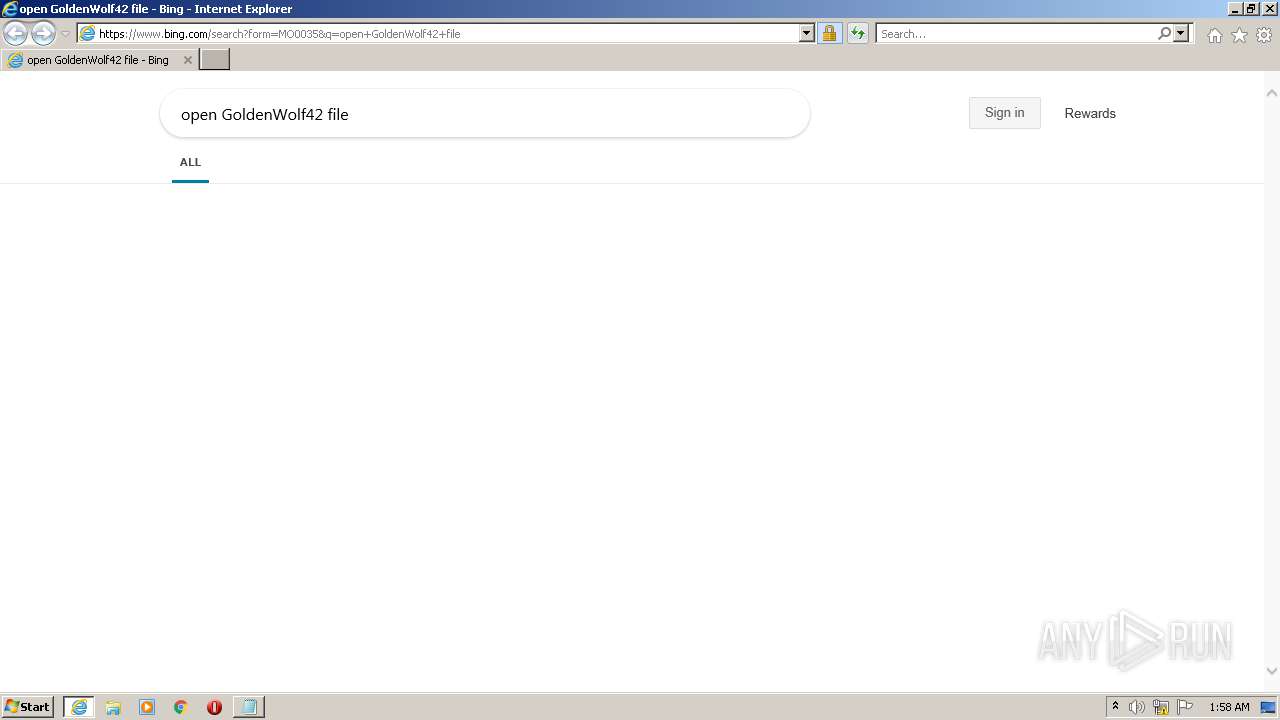This screenshot has height=720, width=1280.
Task: Open File Explorer folder taskbar icon
Action: (113, 707)
